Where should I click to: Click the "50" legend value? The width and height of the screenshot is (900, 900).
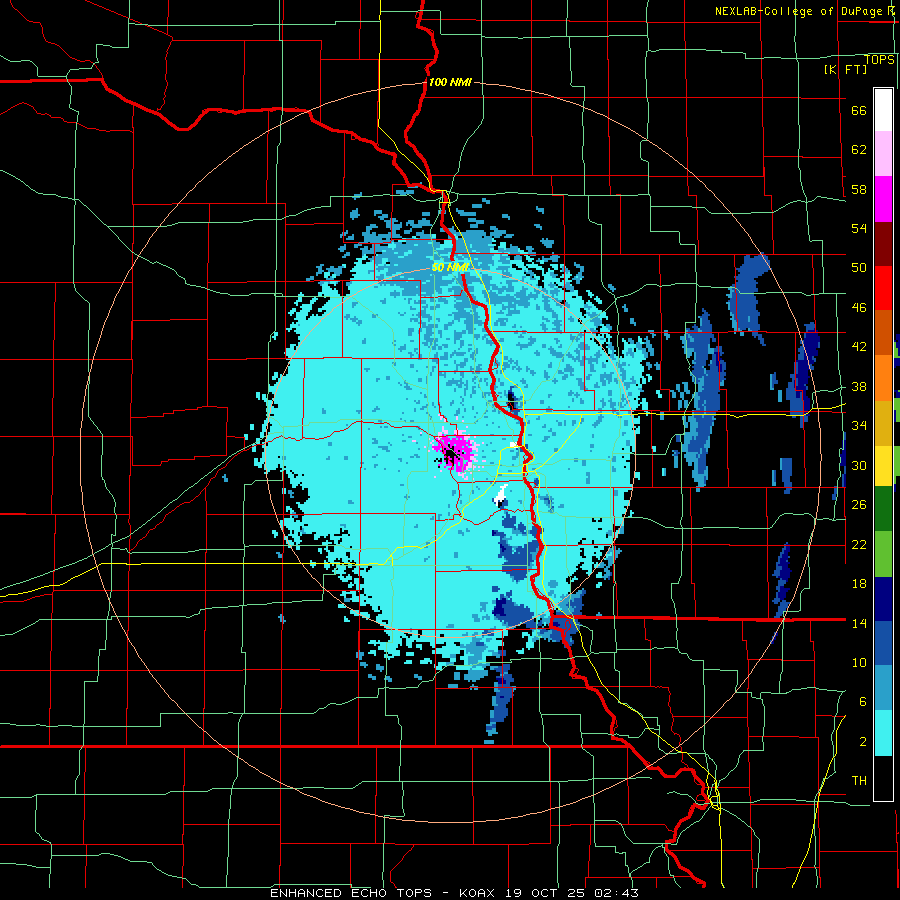(x=859, y=267)
